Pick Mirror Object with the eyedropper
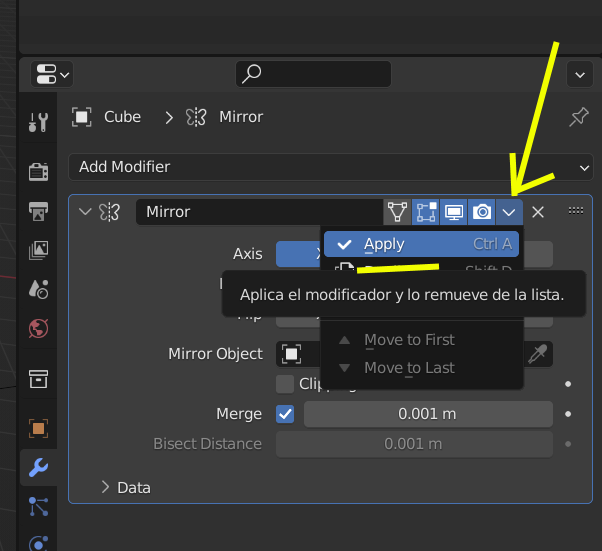The width and height of the screenshot is (602, 551). pyautogui.click(x=538, y=354)
